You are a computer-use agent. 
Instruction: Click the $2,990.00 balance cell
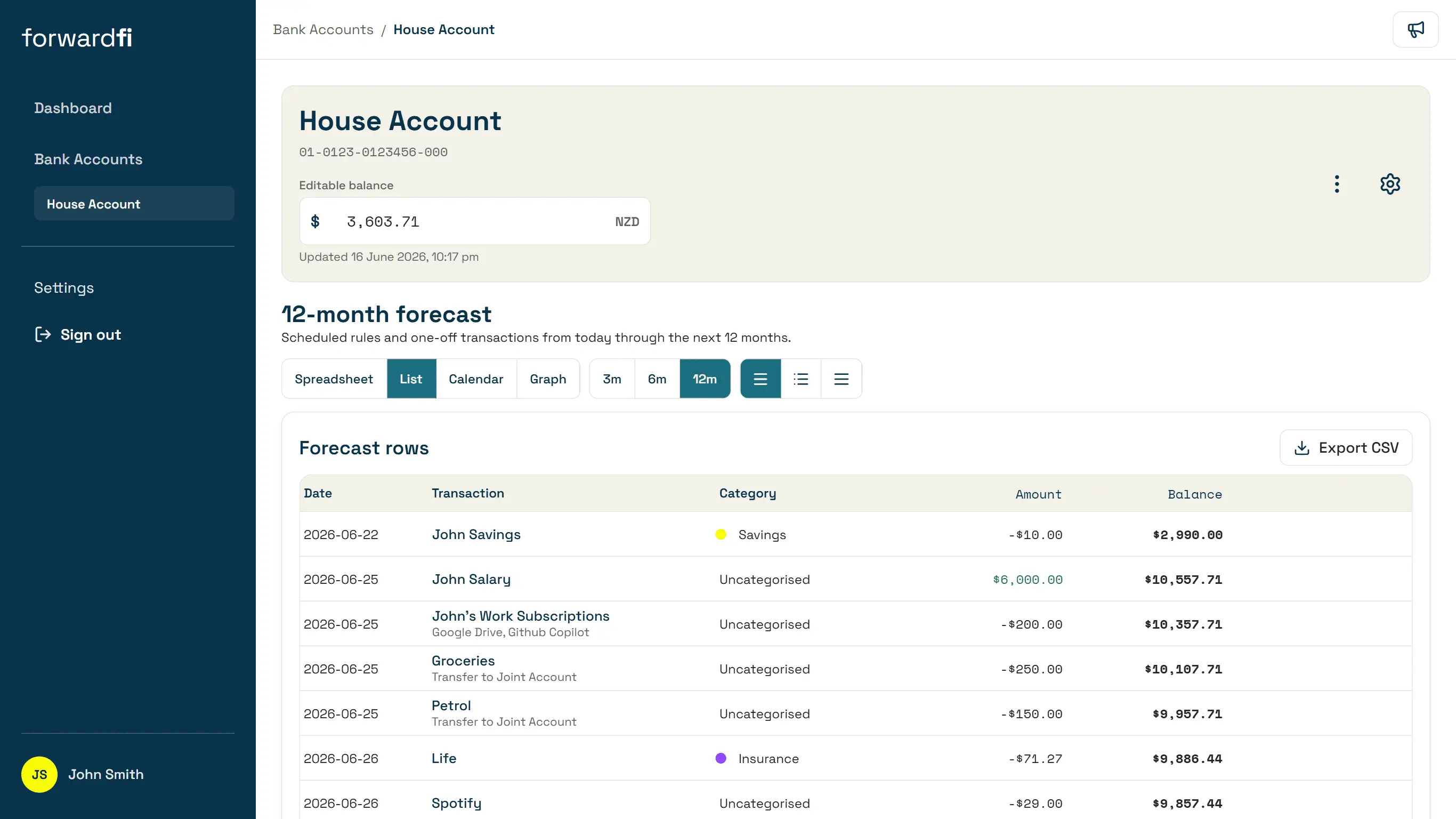click(1187, 535)
